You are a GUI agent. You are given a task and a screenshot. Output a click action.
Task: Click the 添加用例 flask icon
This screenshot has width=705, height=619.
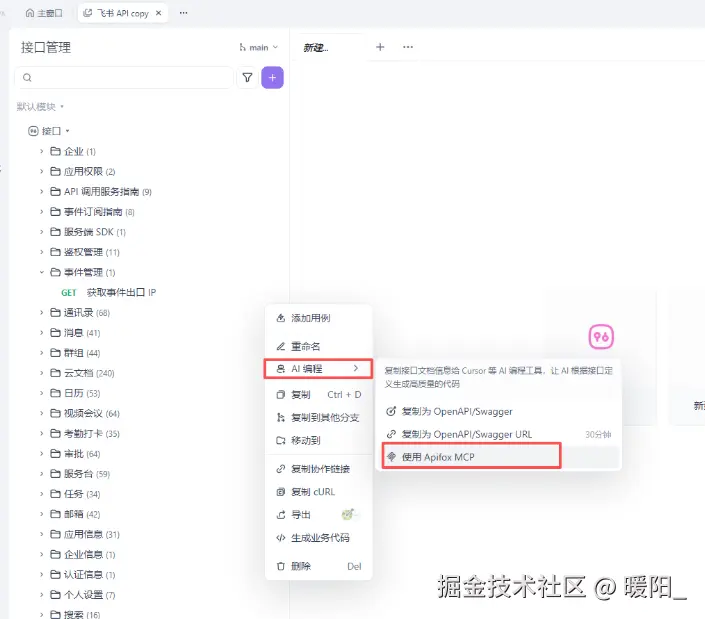[281, 318]
